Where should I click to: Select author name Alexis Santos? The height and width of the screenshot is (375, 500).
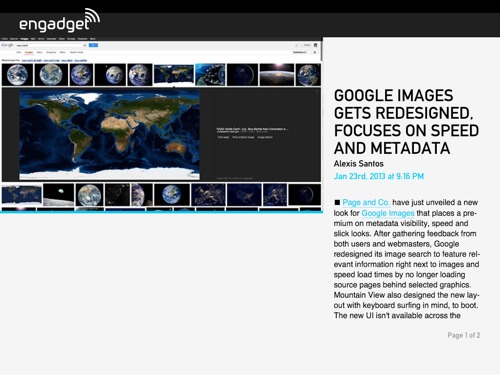359,164
